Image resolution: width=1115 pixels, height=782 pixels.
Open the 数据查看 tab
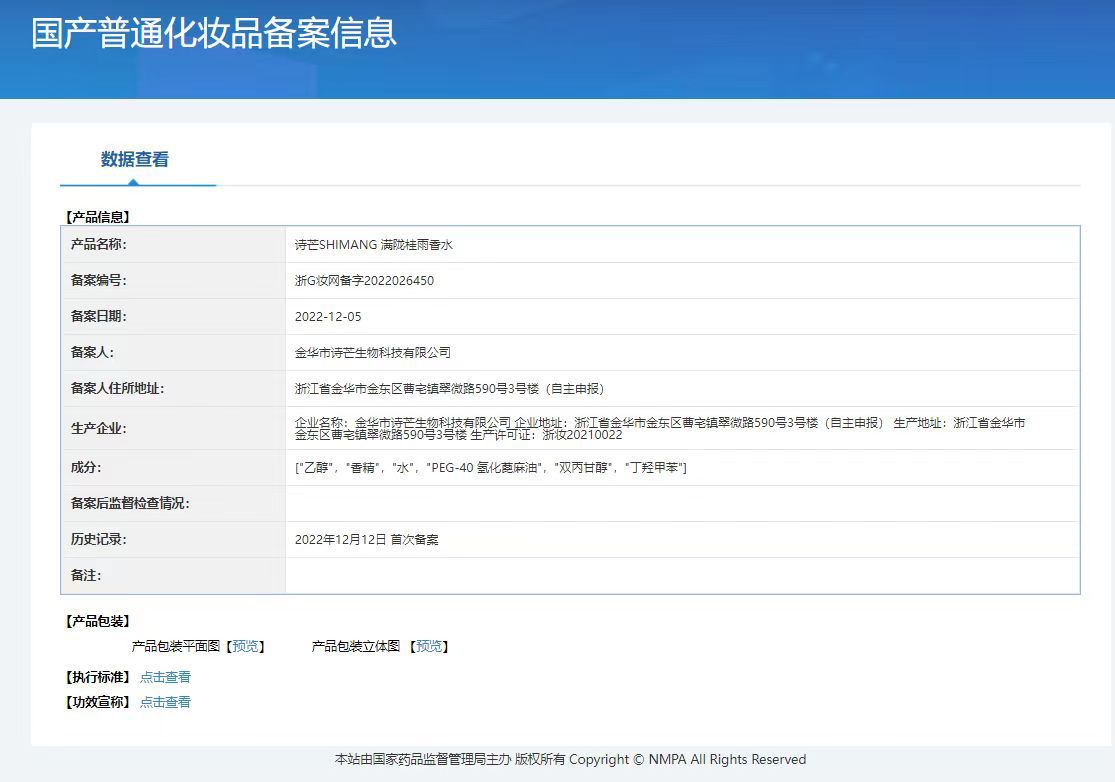[x=134, y=159]
